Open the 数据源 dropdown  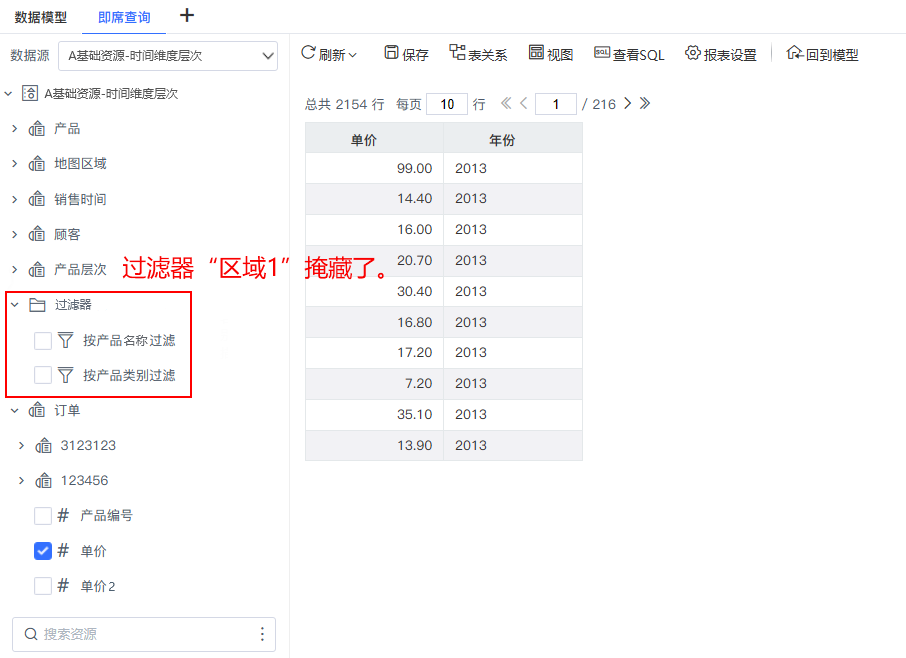click(x=168, y=56)
